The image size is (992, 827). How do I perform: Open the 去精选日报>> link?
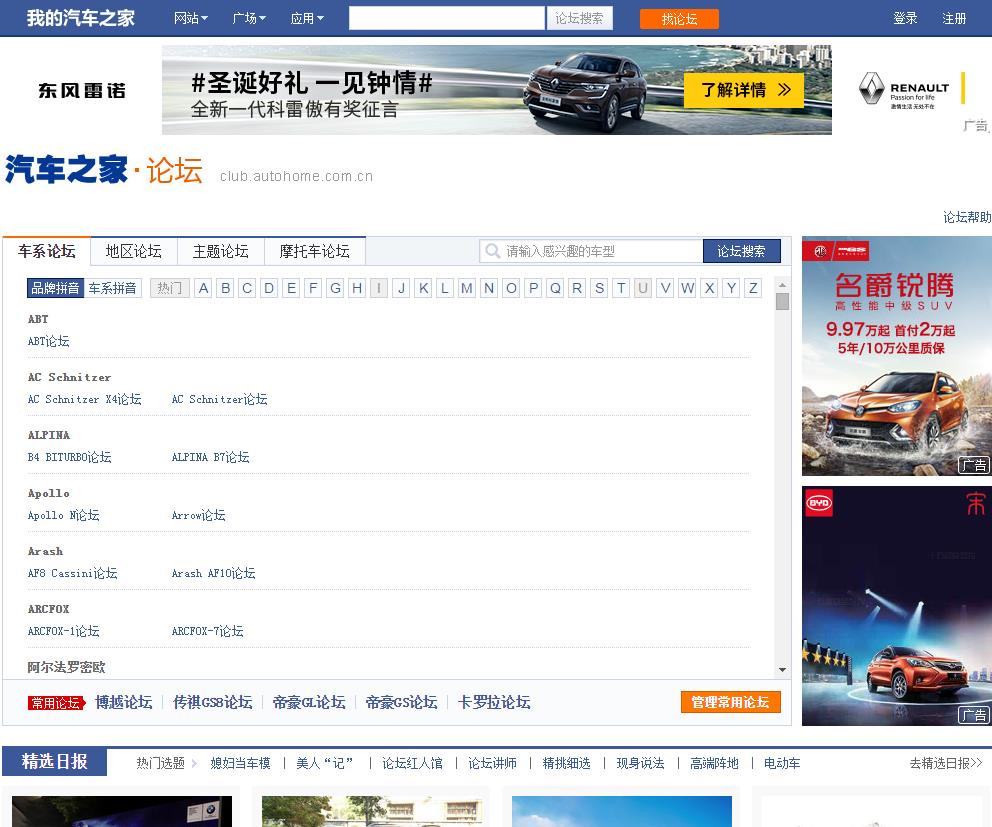[946, 763]
